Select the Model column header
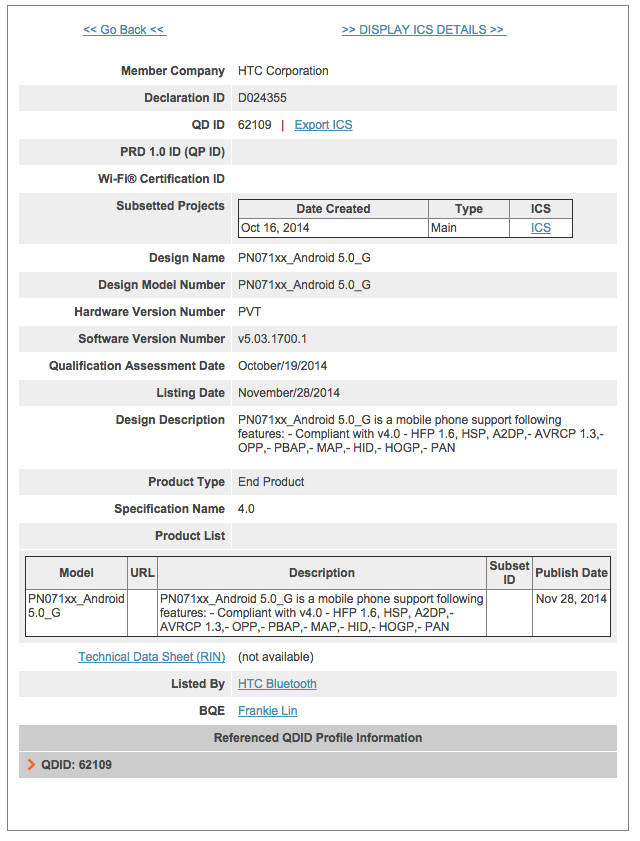This screenshot has height=841, width=640. 77,573
